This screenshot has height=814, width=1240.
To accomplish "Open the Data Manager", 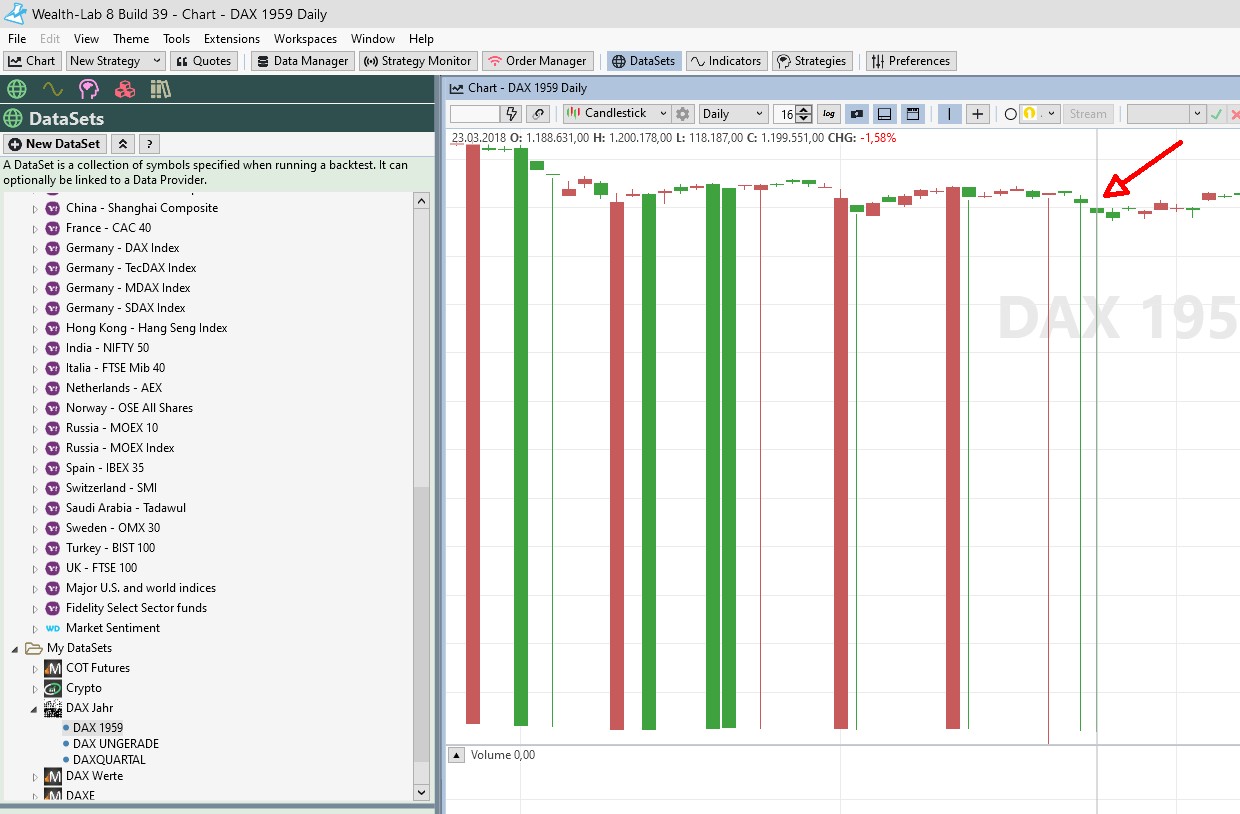I will 301,61.
